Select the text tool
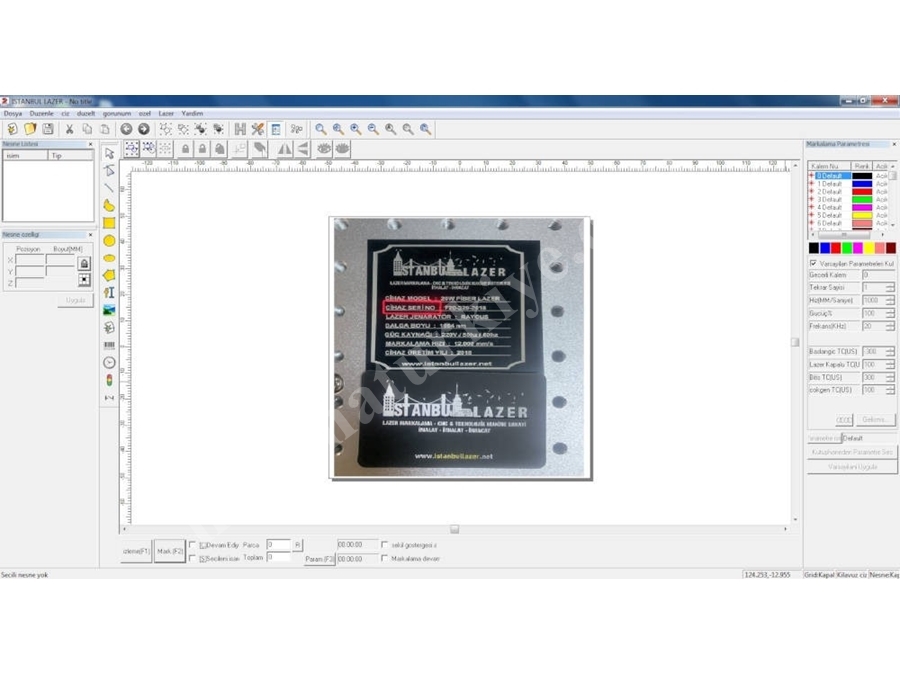Image resolution: width=900 pixels, height=675 pixels. (109, 293)
